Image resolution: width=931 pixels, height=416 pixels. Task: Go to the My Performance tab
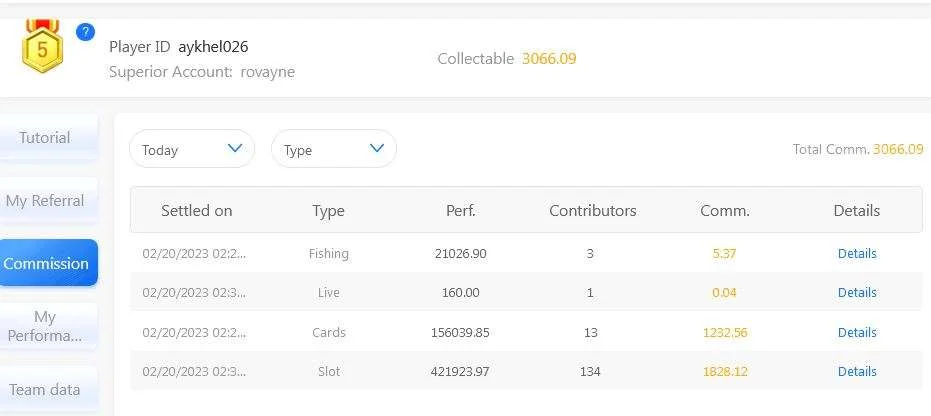(48, 326)
